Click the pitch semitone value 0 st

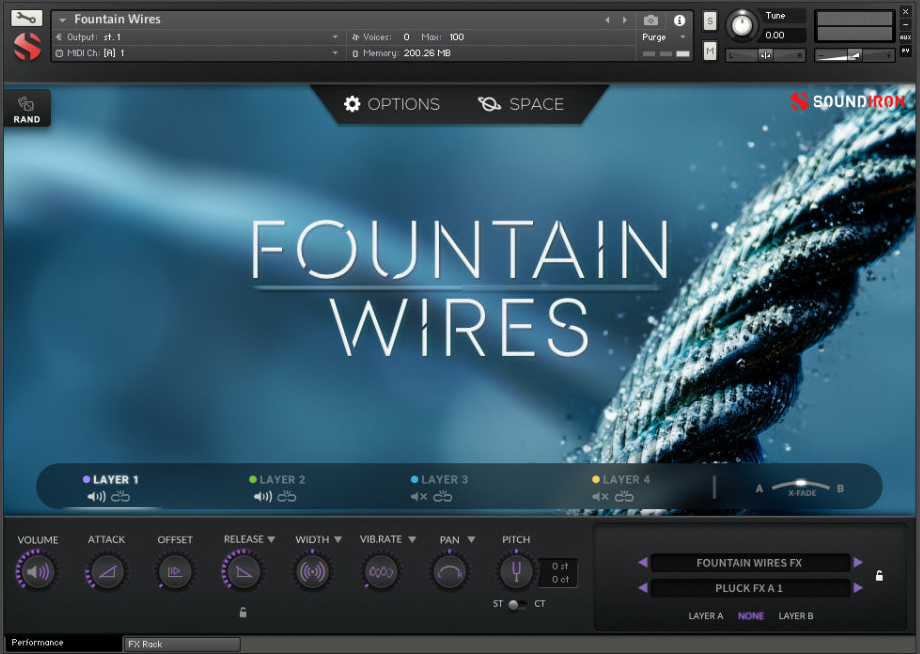point(560,566)
